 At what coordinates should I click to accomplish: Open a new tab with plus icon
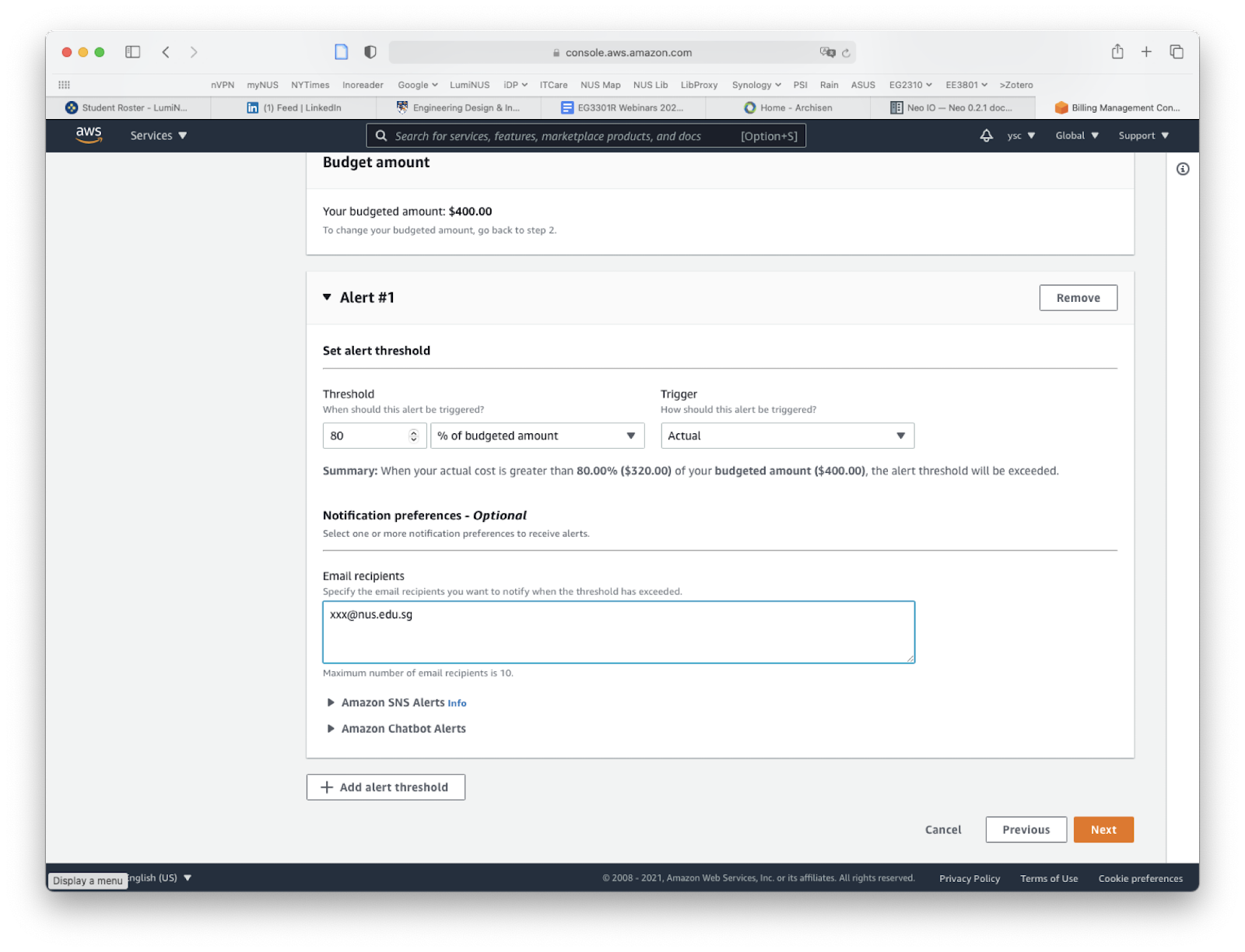[1146, 52]
